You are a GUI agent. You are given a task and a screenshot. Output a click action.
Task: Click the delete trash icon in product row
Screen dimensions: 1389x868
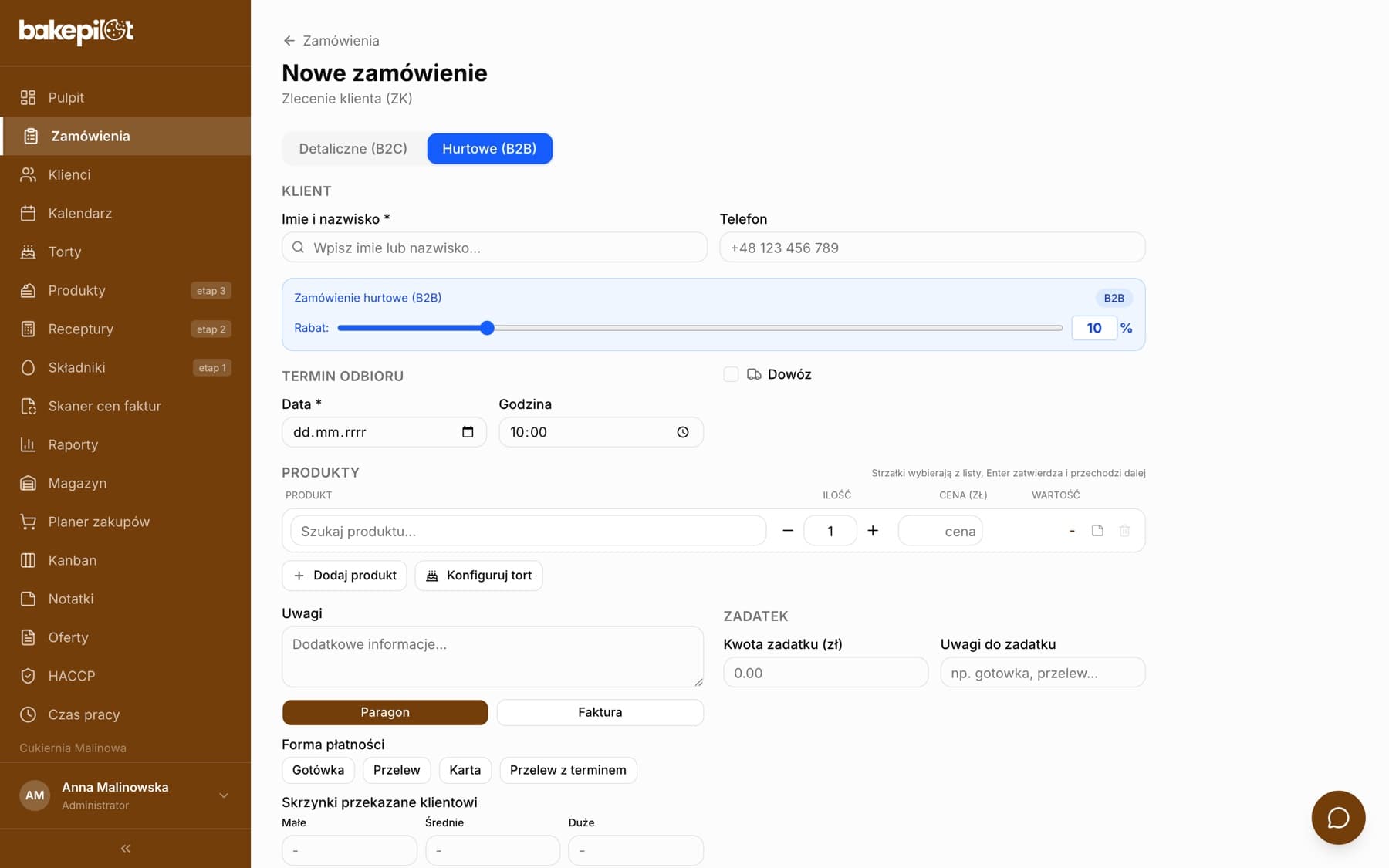(x=1124, y=531)
